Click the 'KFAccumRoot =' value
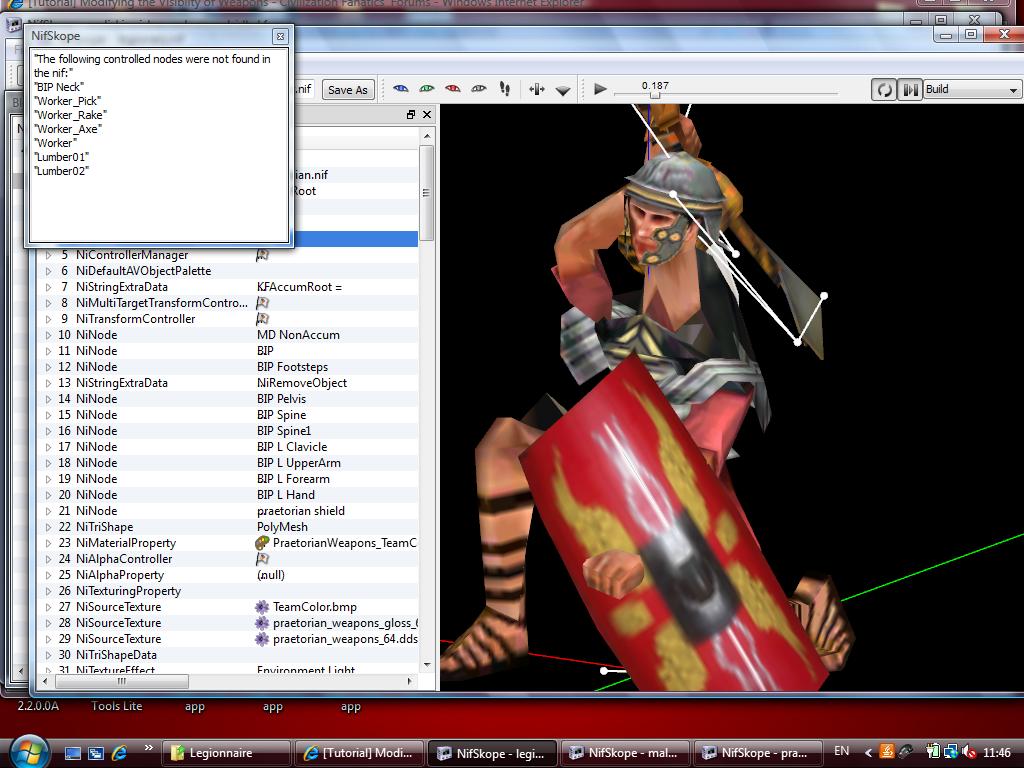Image resolution: width=1024 pixels, height=768 pixels. click(x=299, y=287)
